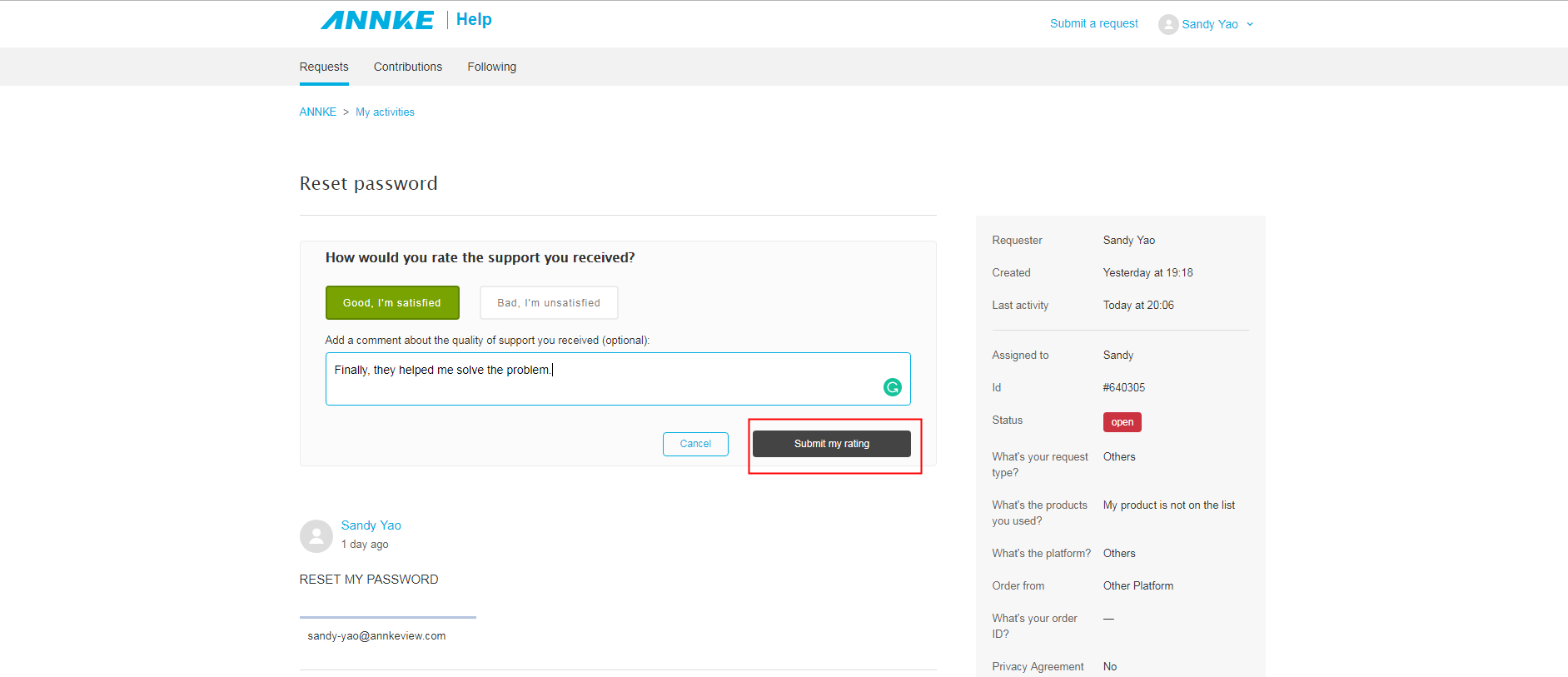Viewport: 1568px width, 677px height.
Task: Open the Submit a request link
Action: pos(1094,23)
